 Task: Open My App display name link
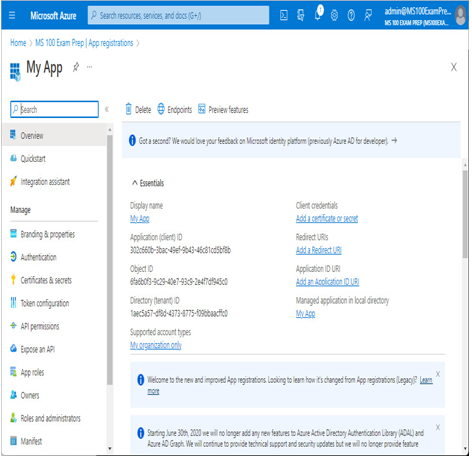pyautogui.click(x=140, y=219)
